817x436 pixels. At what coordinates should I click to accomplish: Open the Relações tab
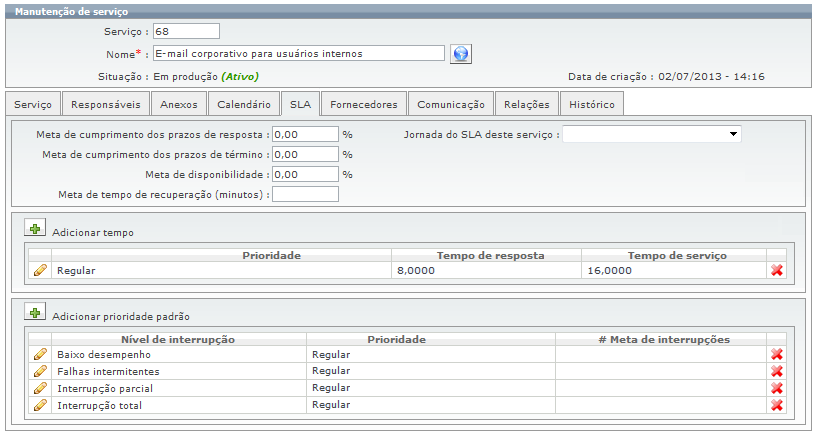527,104
